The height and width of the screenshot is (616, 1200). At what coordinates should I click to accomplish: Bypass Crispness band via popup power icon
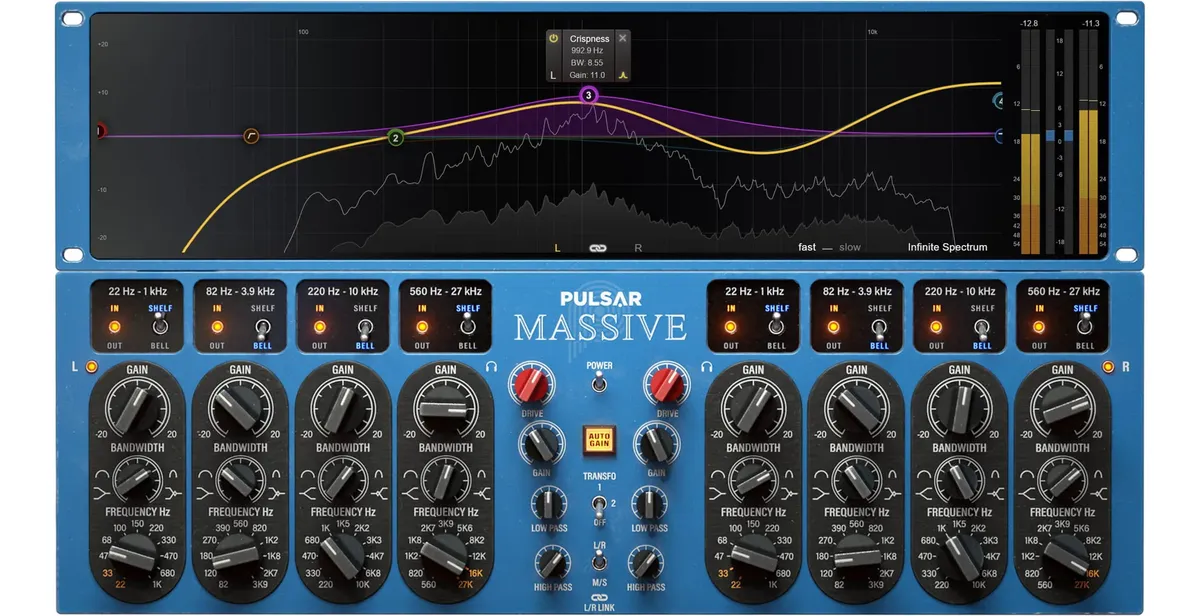point(553,38)
